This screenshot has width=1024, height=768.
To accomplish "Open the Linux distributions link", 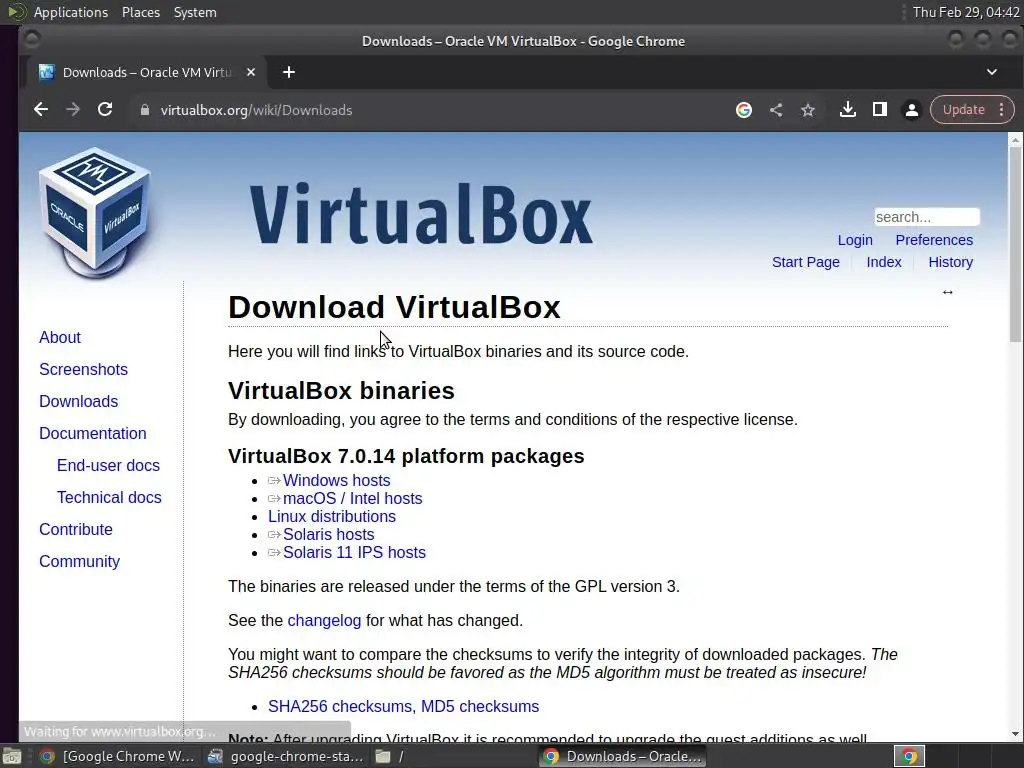I will pos(332,516).
